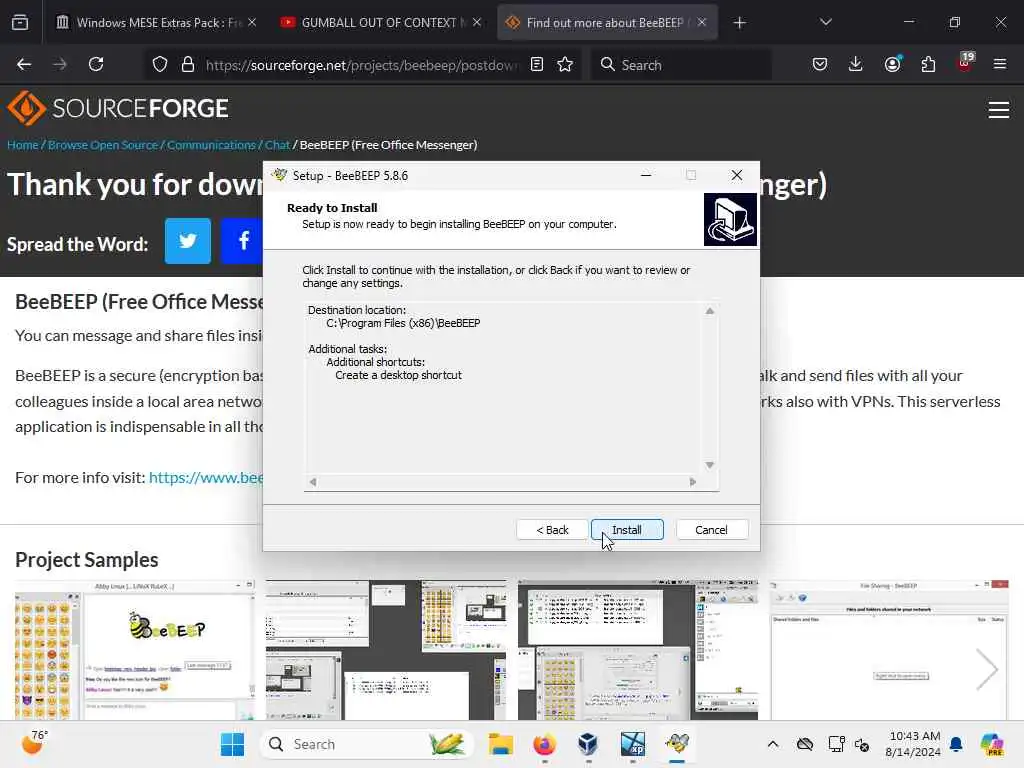Click up arrow of setup summary scrollbar
The width and height of the screenshot is (1024, 768).
(710, 311)
